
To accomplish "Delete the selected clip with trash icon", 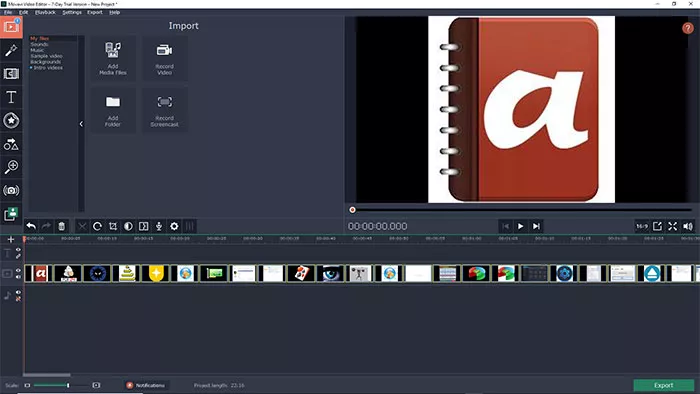I will [x=62, y=226].
